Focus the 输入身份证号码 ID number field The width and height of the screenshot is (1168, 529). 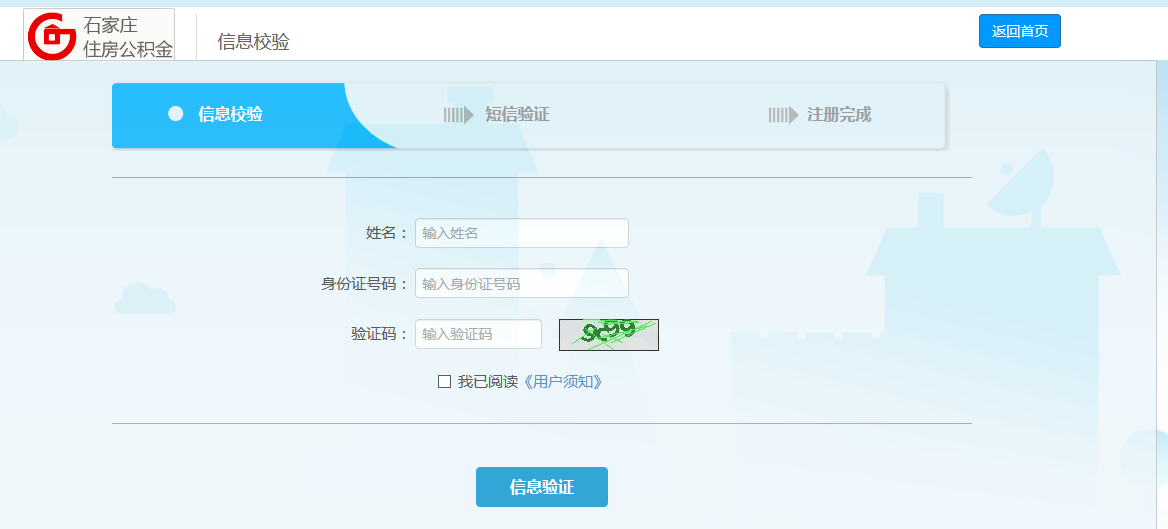pos(521,283)
